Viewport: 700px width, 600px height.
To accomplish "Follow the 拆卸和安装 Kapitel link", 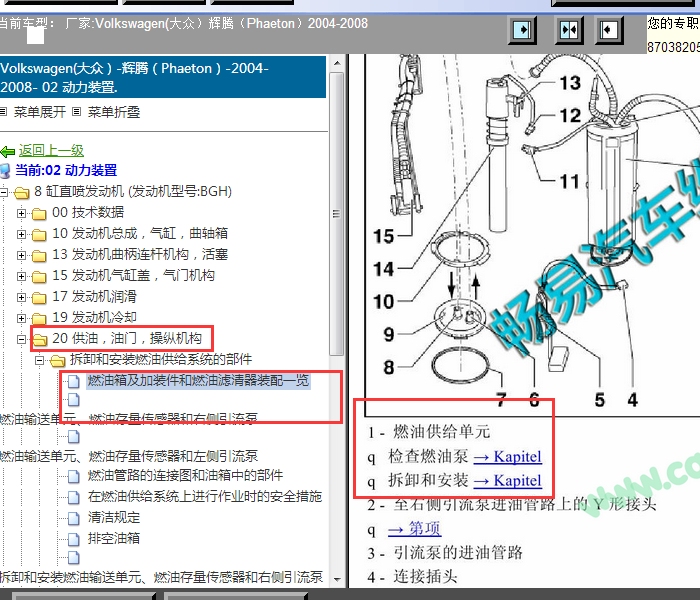I will pos(508,481).
